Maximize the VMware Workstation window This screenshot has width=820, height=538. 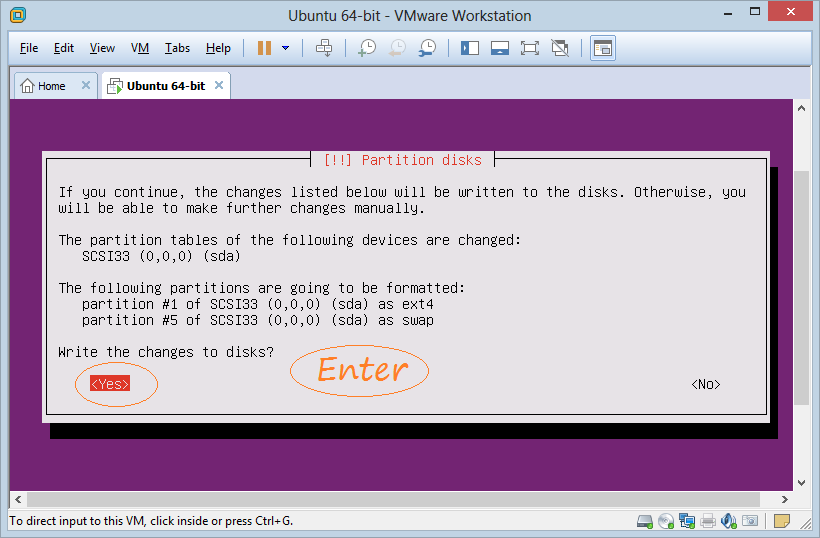click(755, 12)
